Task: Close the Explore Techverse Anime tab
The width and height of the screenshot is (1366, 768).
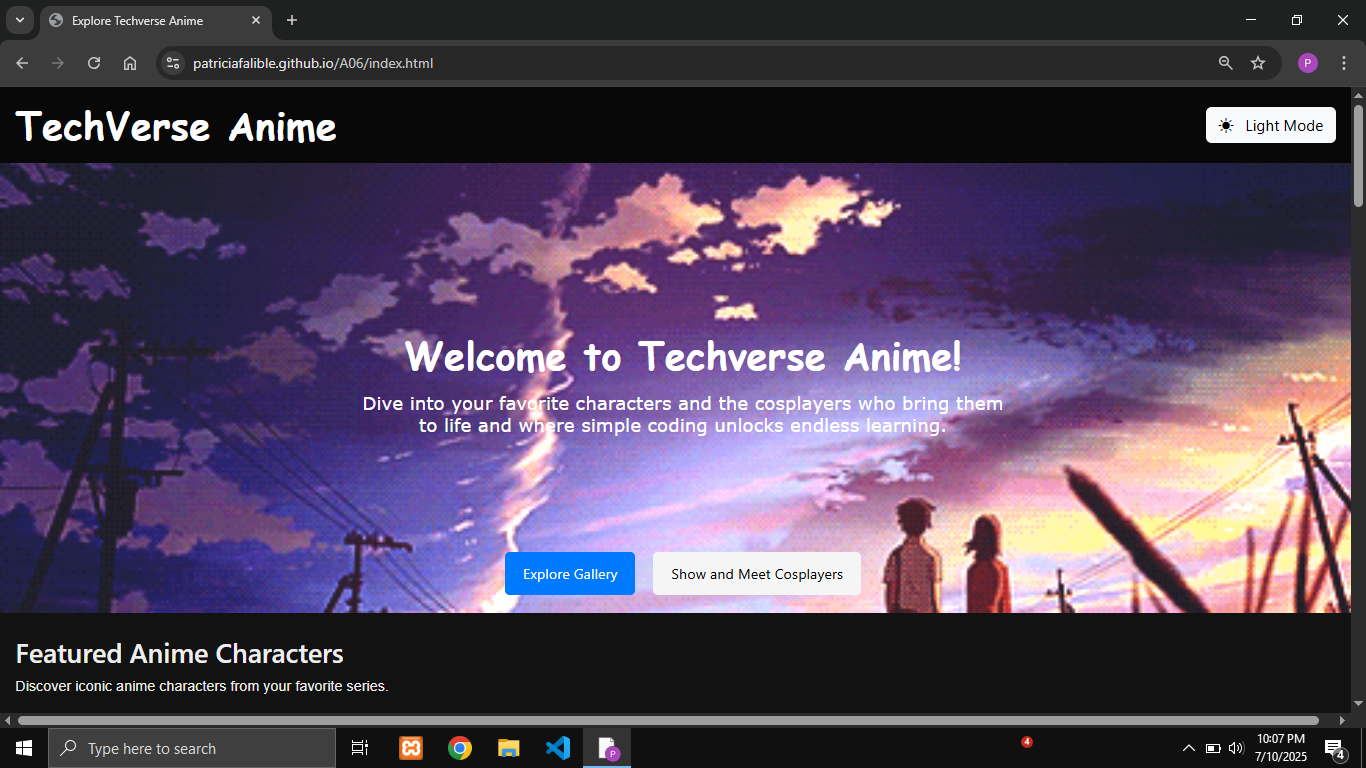Action: 256,20
